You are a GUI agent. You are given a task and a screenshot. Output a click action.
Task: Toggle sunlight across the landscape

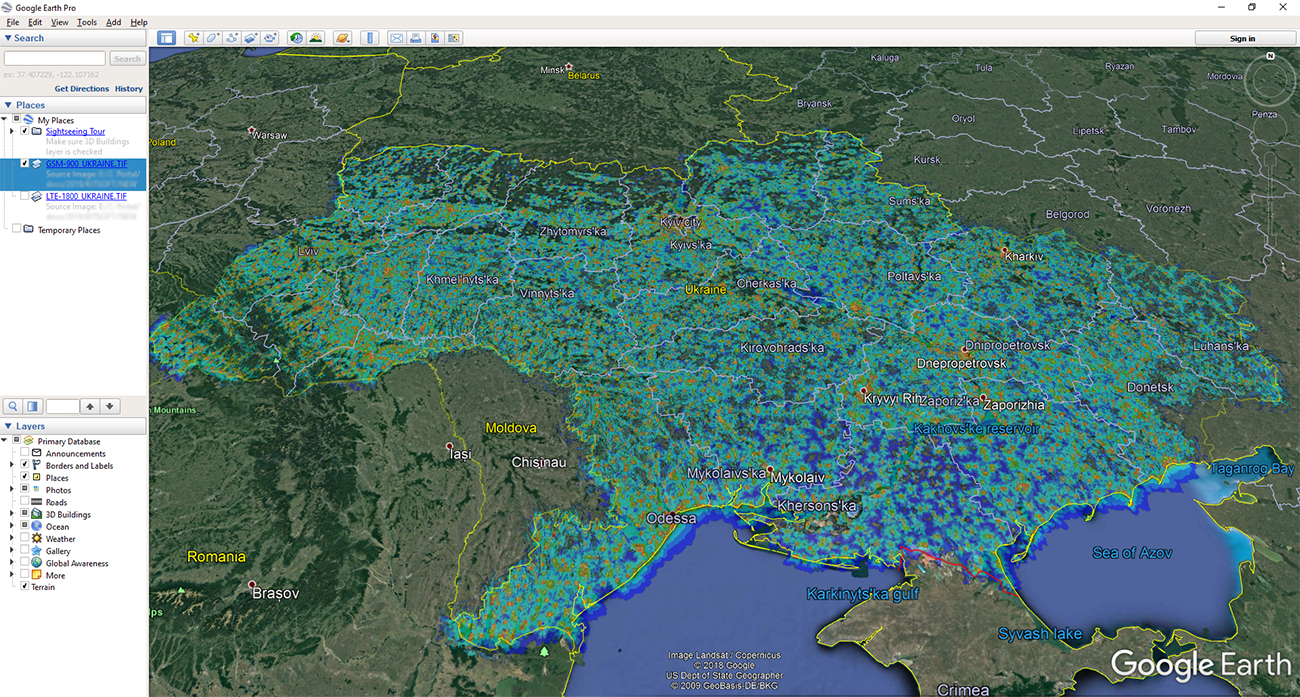click(x=316, y=38)
